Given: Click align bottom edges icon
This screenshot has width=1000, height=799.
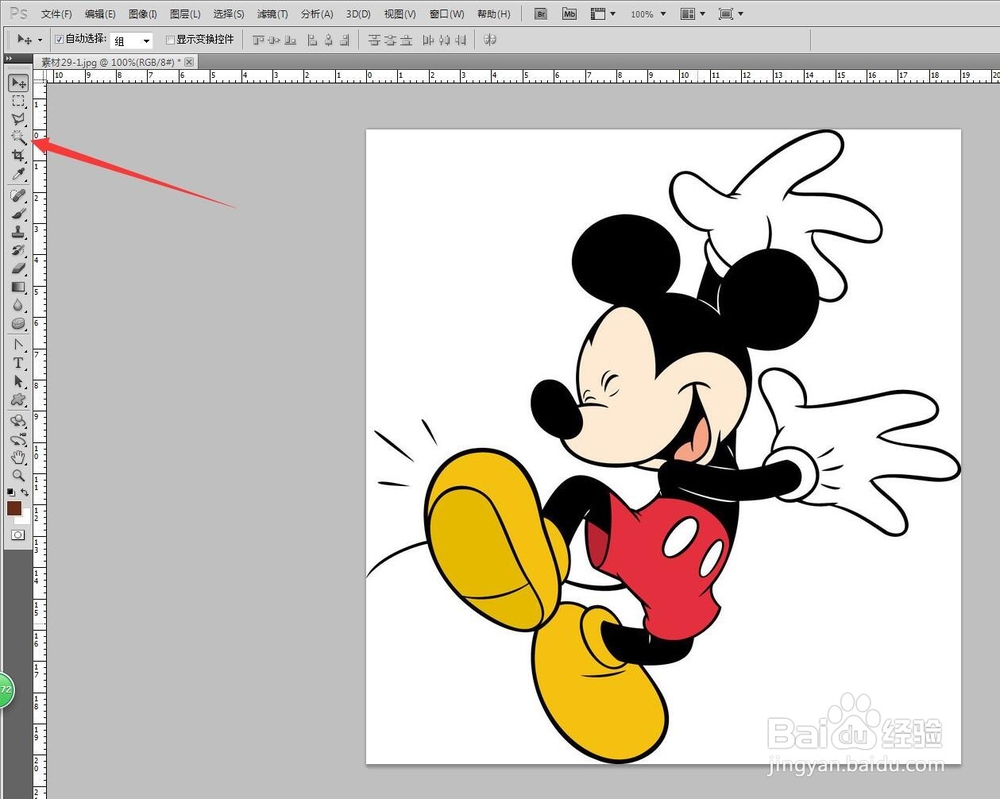Looking at the screenshot, I should [290, 40].
